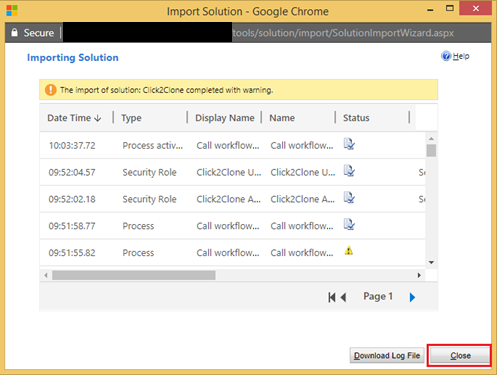Click Process type in 09:51:58.77 row
Screen dimensions: 497x376
138,226
